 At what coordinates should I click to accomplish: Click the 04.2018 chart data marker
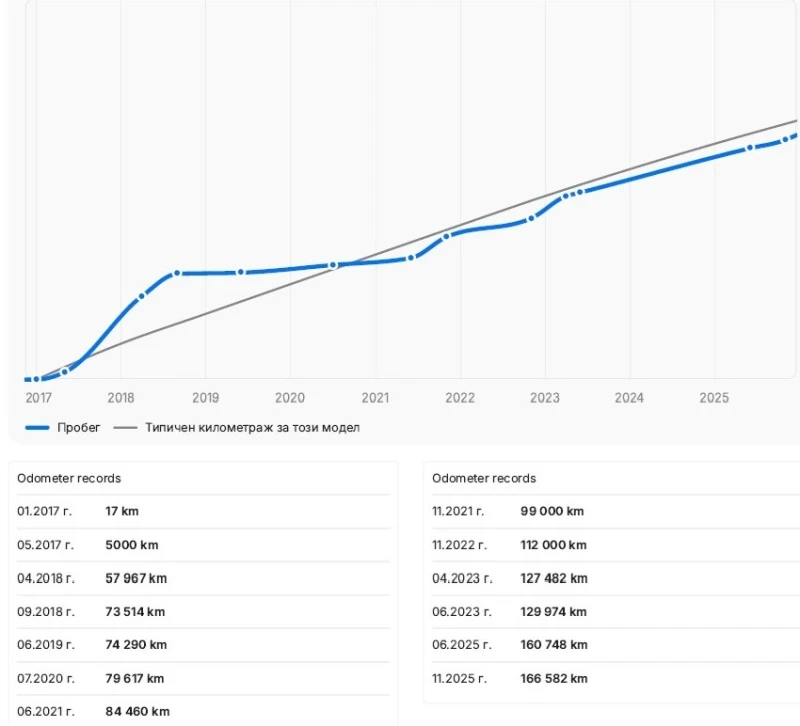click(141, 296)
